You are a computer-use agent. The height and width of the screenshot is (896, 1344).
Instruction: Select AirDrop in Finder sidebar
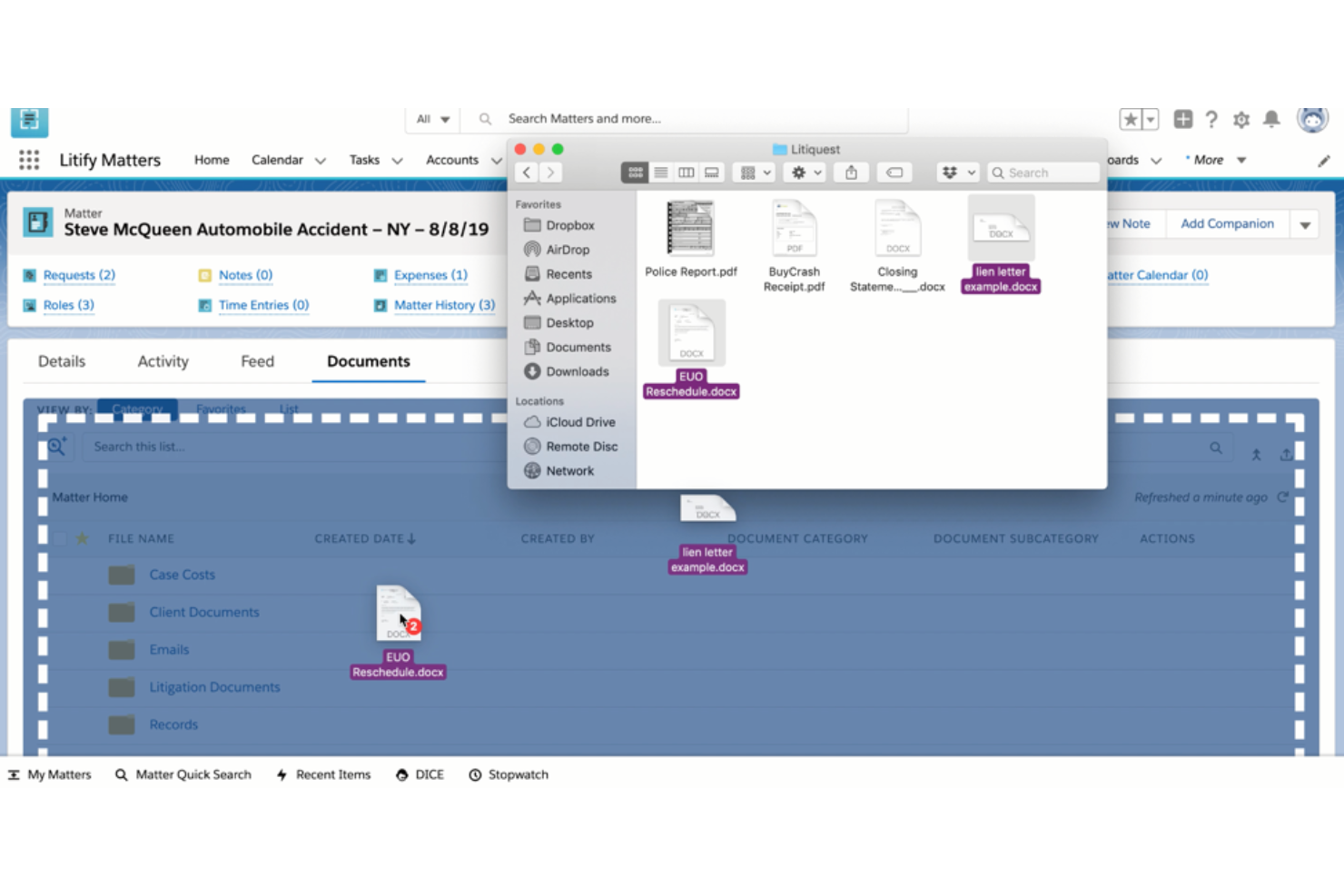pos(558,250)
